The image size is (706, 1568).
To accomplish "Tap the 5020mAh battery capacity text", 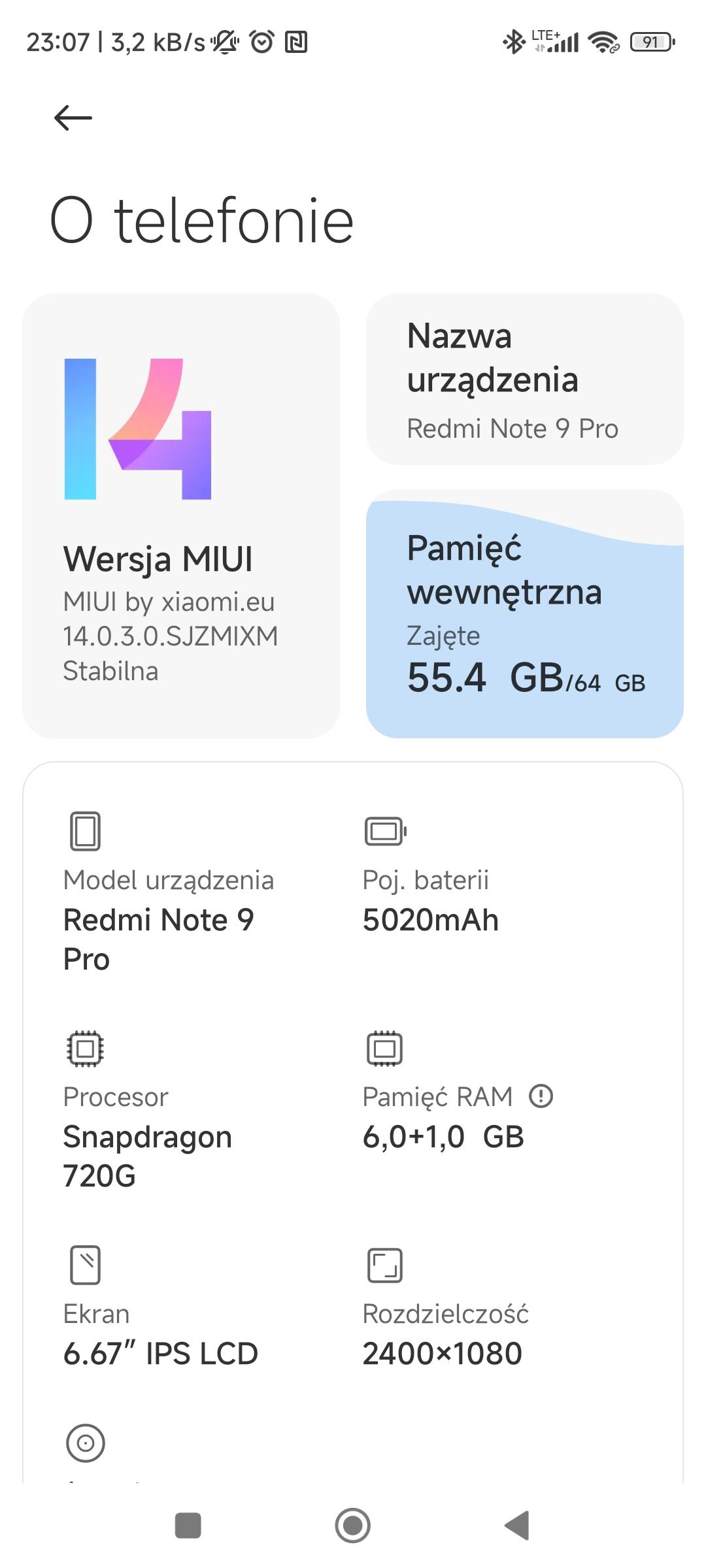I will pyautogui.click(x=430, y=920).
